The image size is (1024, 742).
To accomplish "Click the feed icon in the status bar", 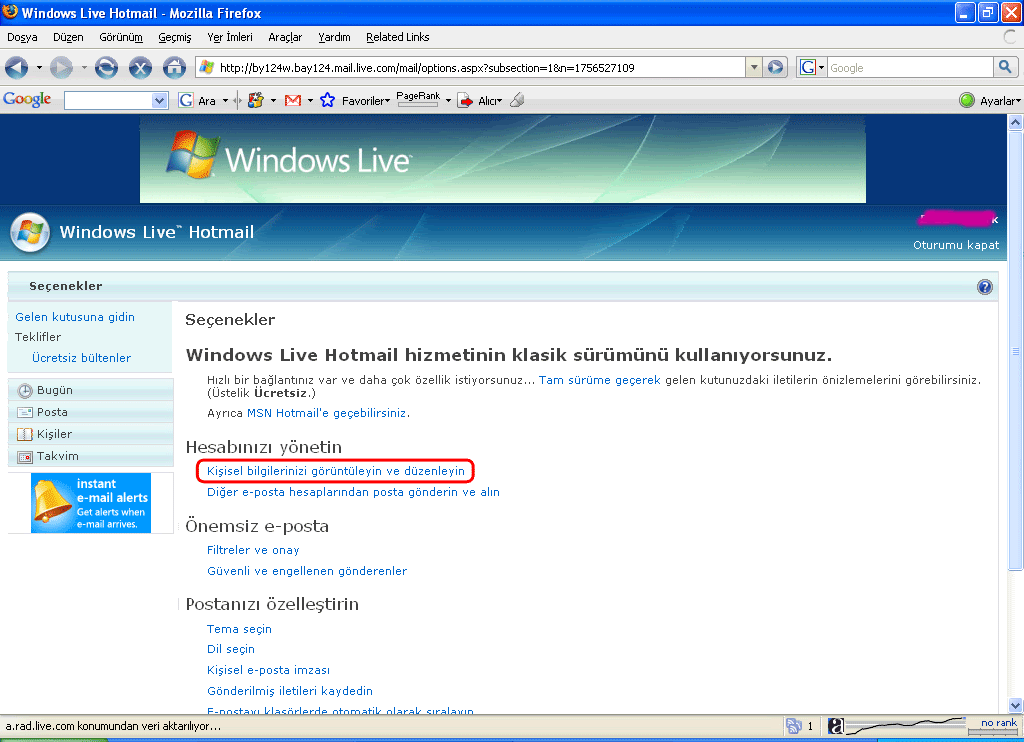I will click(793, 726).
